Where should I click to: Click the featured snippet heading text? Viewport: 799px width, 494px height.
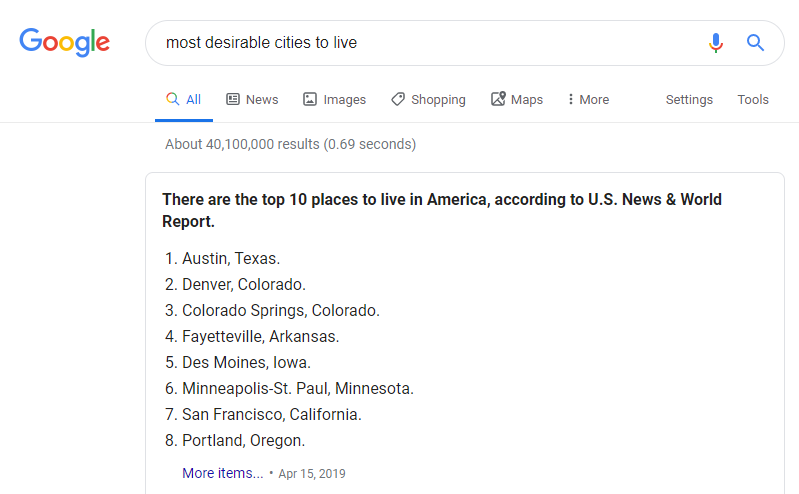(x=442, y=210)
